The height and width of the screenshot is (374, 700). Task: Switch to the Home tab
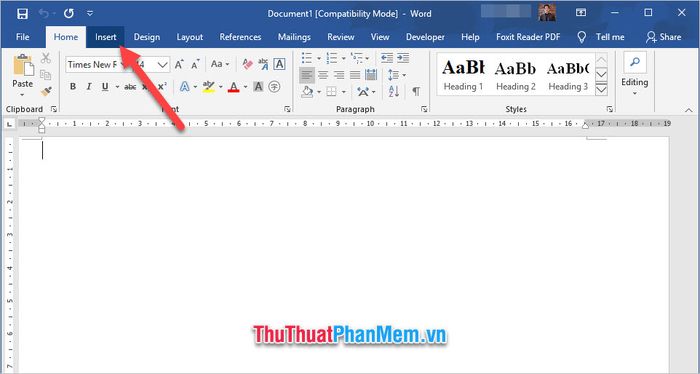66,37
